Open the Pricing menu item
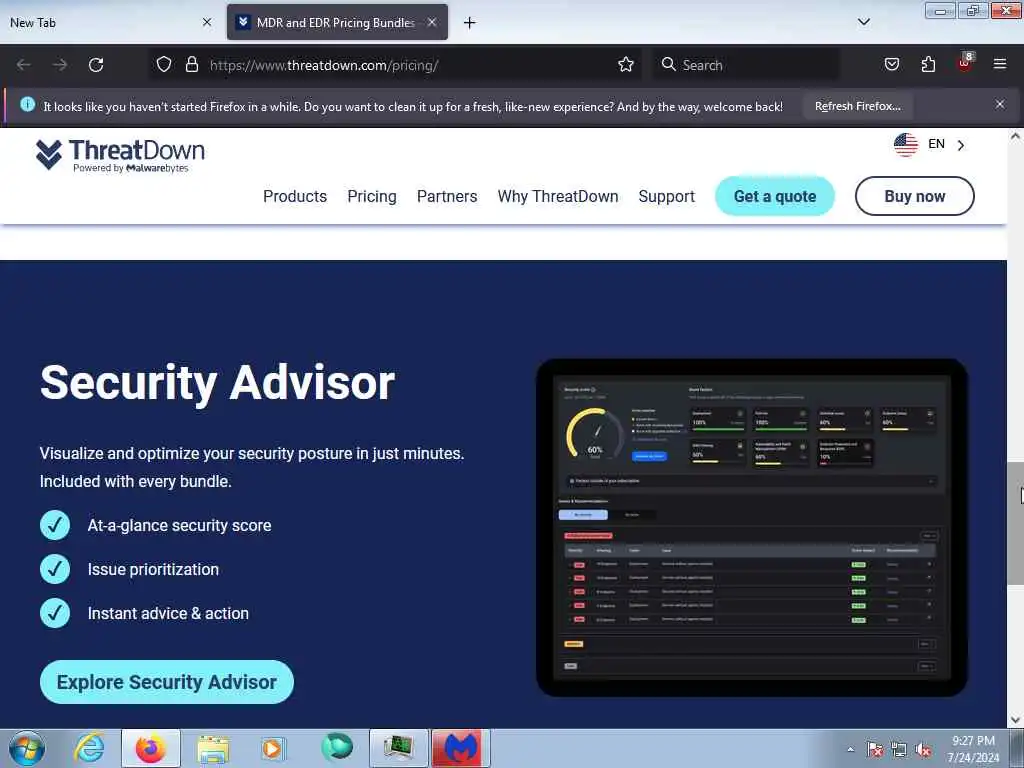The image size is (1024, 768). click(372, 197)
